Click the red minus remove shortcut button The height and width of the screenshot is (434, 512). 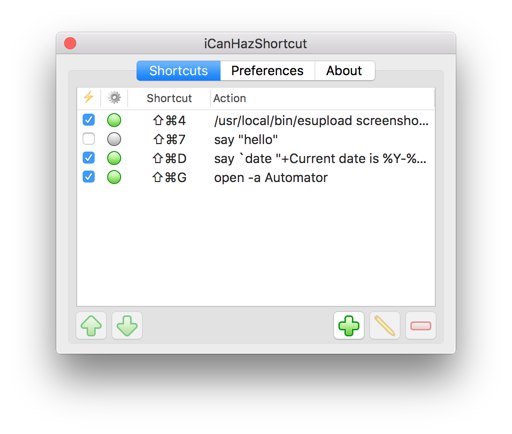pos(421,325)
